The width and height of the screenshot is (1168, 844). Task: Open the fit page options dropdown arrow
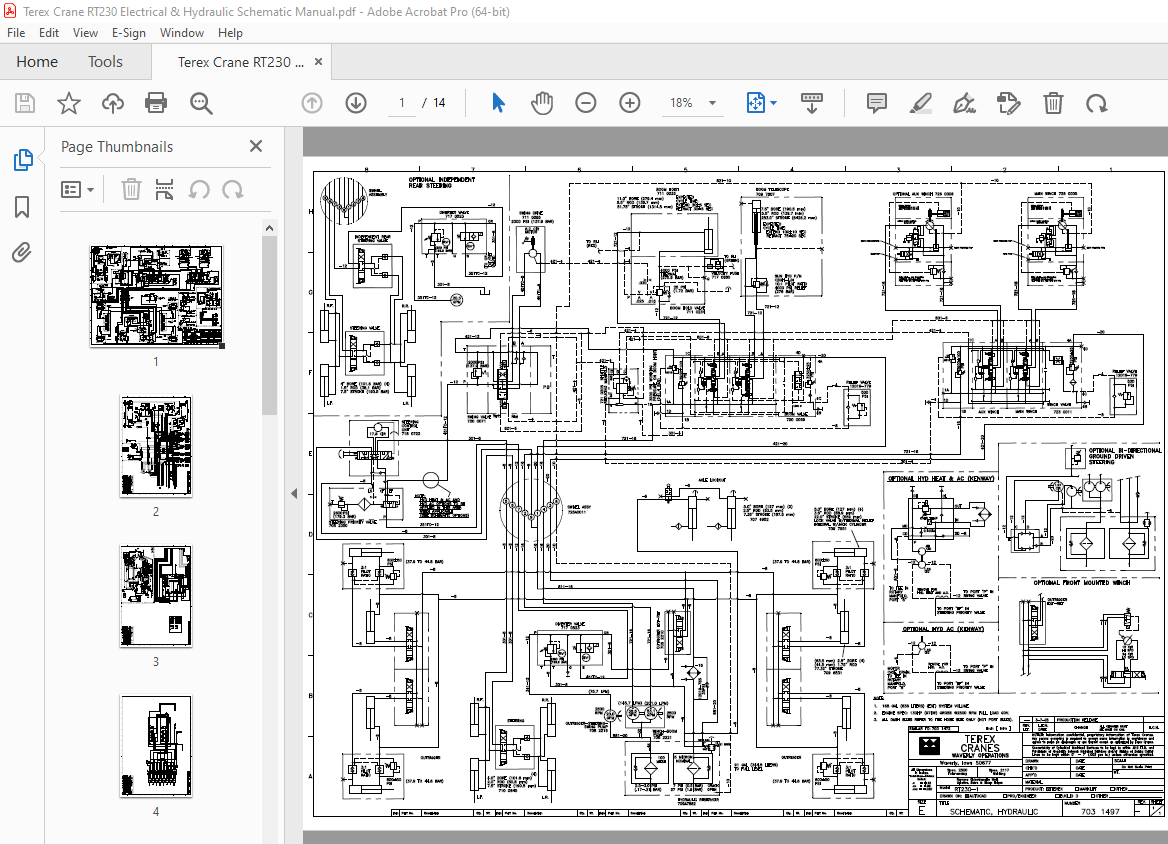(x=773, y=103)
